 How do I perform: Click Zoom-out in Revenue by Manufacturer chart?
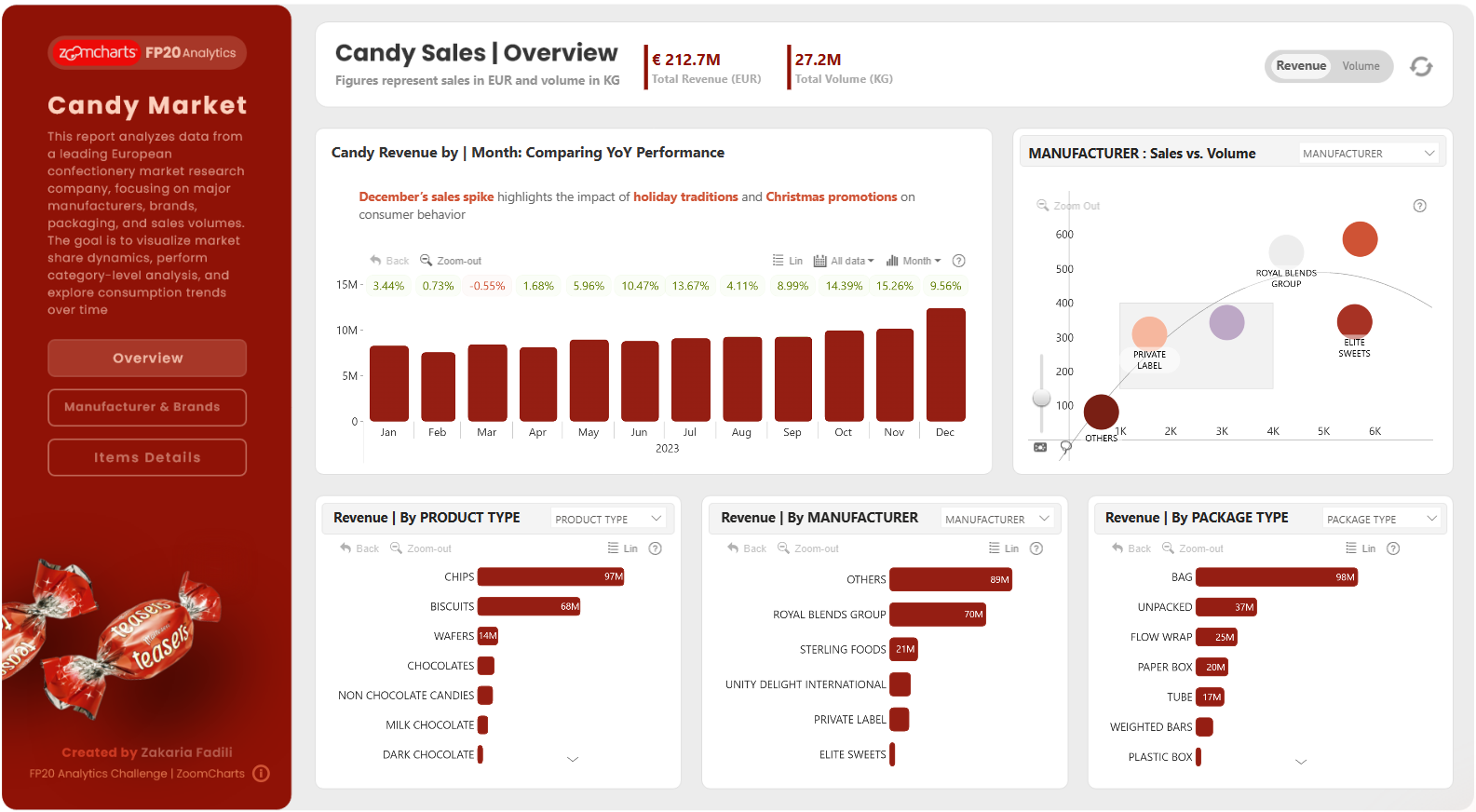807,548
